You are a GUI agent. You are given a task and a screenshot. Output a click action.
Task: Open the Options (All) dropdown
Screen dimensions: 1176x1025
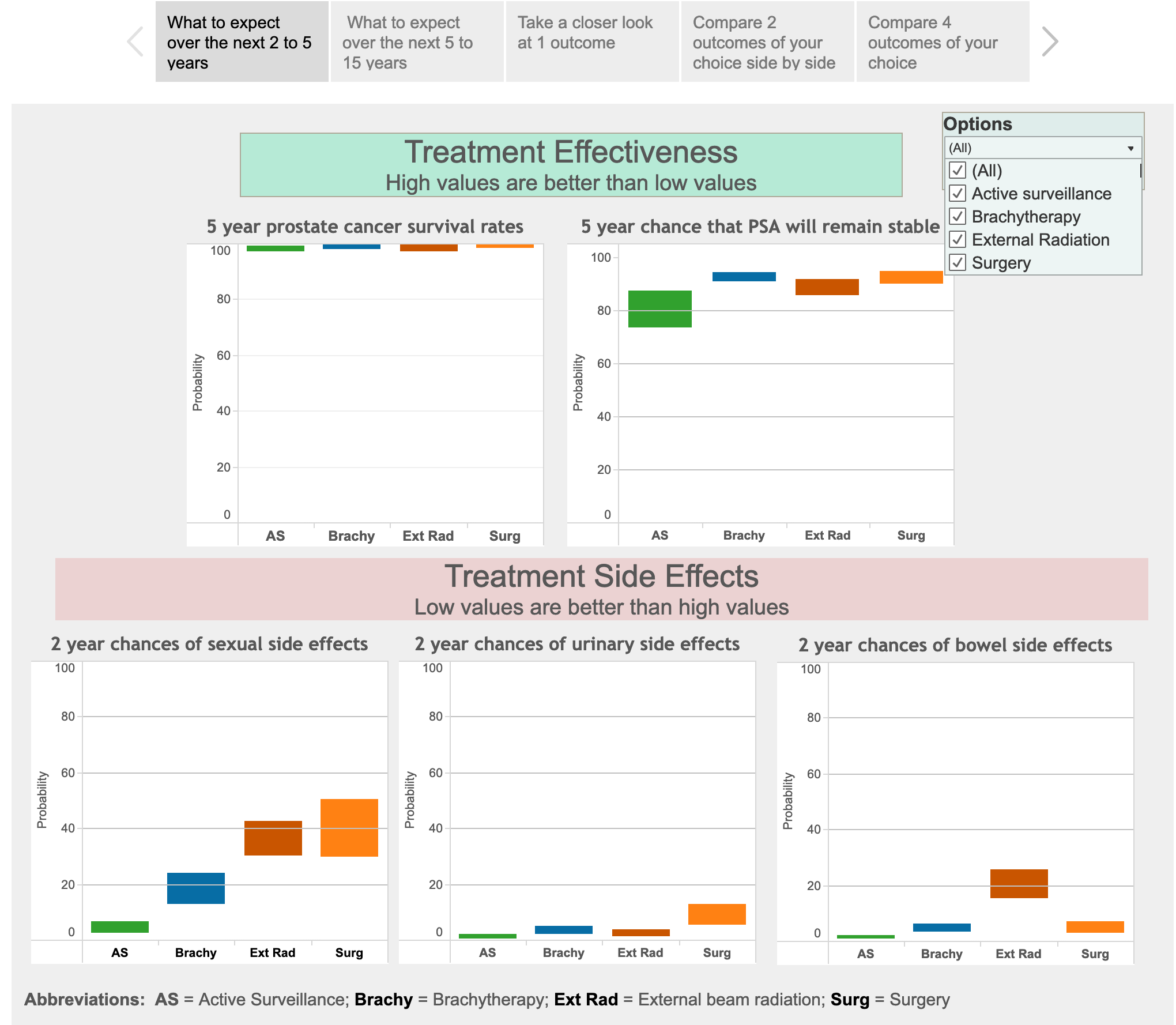coord(1042,148)
